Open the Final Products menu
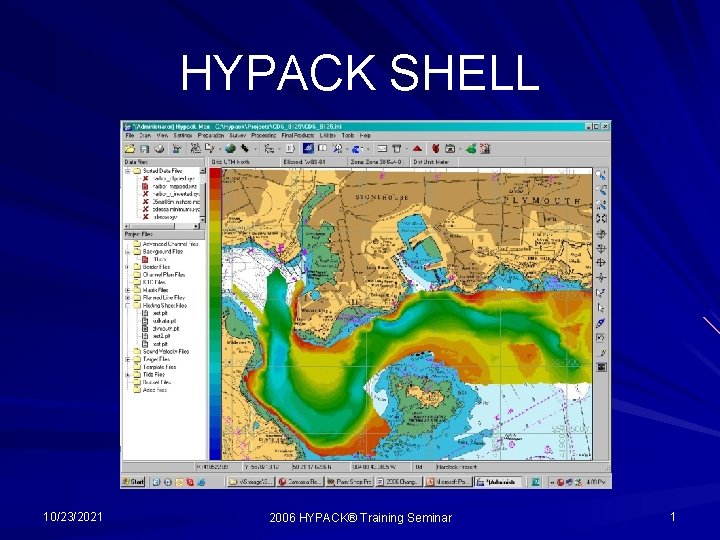 click(298, 135)
